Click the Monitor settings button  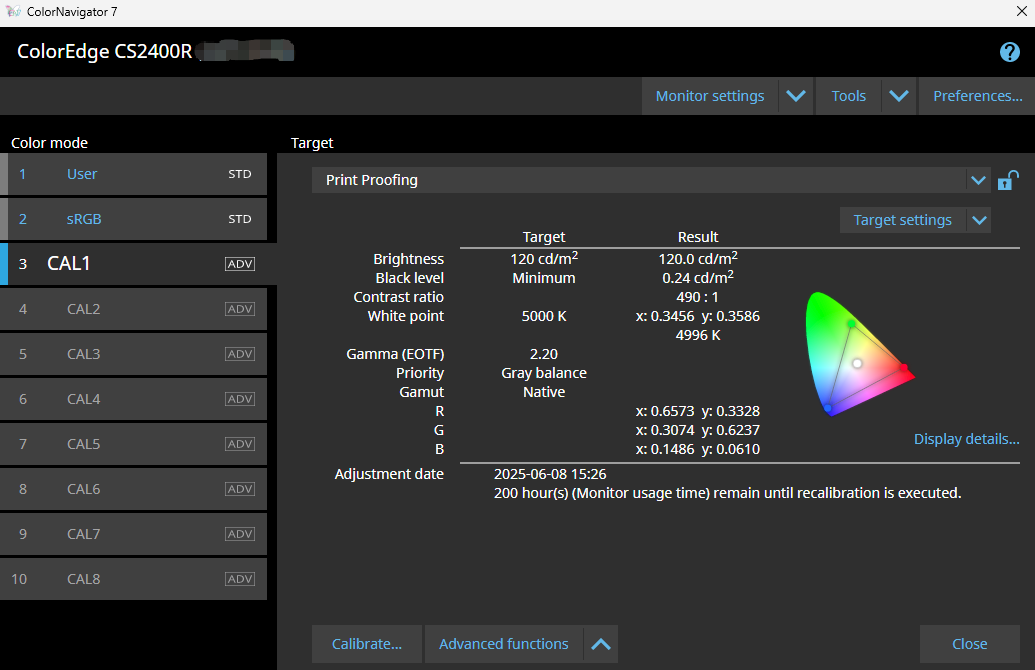[710, 96]
